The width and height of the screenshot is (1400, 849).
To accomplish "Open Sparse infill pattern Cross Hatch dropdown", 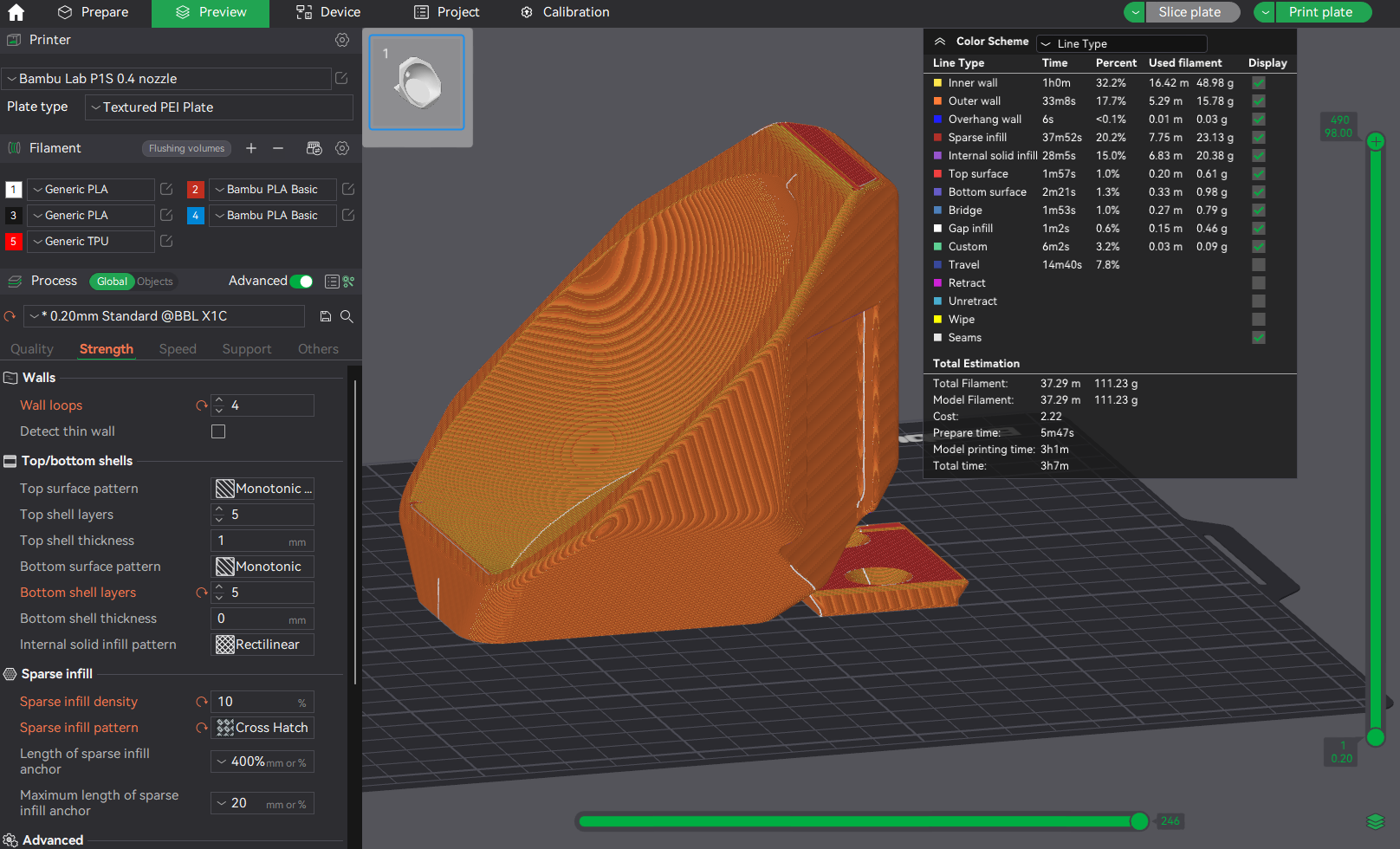I will pos(262,728).
